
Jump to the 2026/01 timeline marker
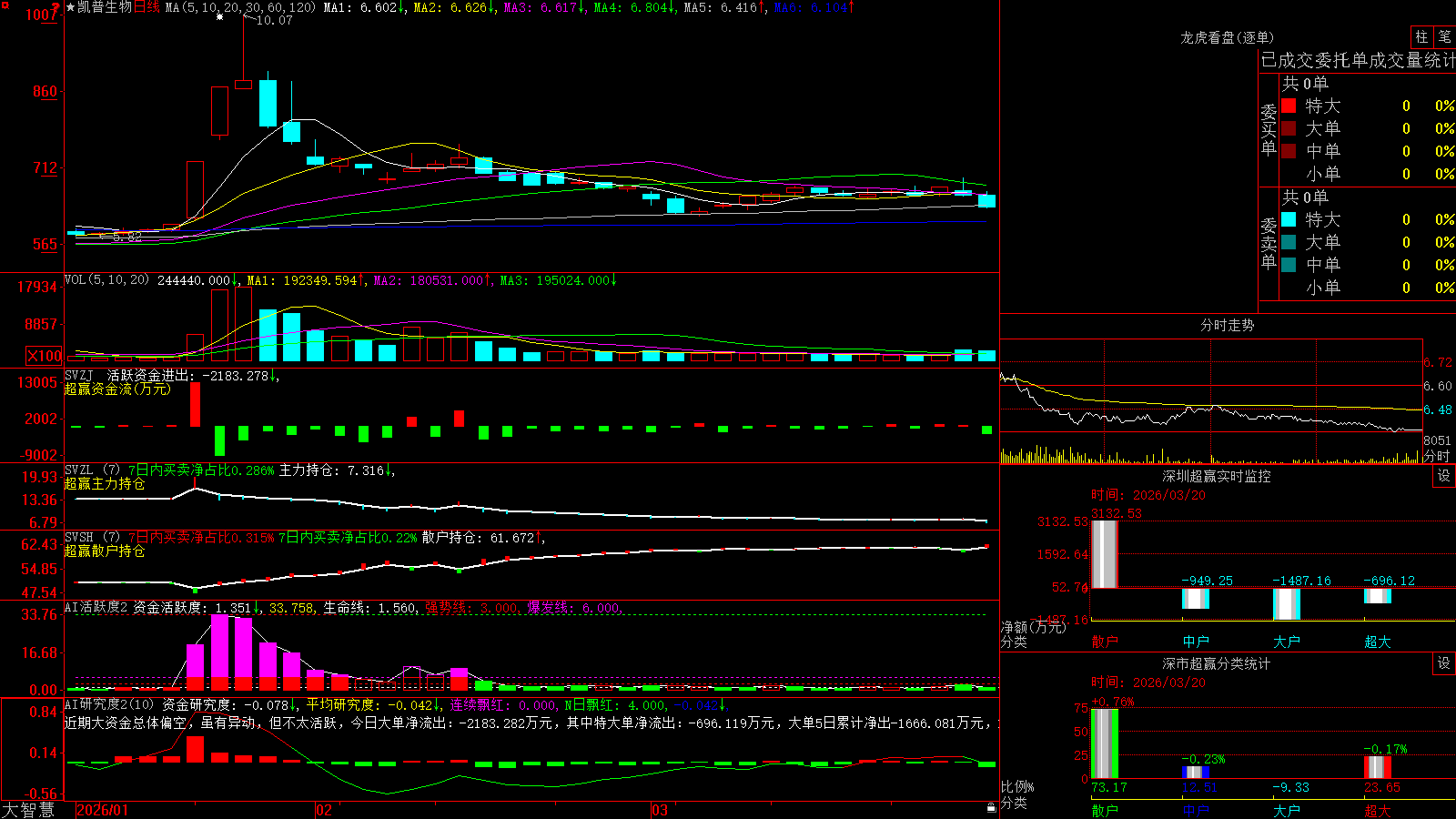point(103,810)
